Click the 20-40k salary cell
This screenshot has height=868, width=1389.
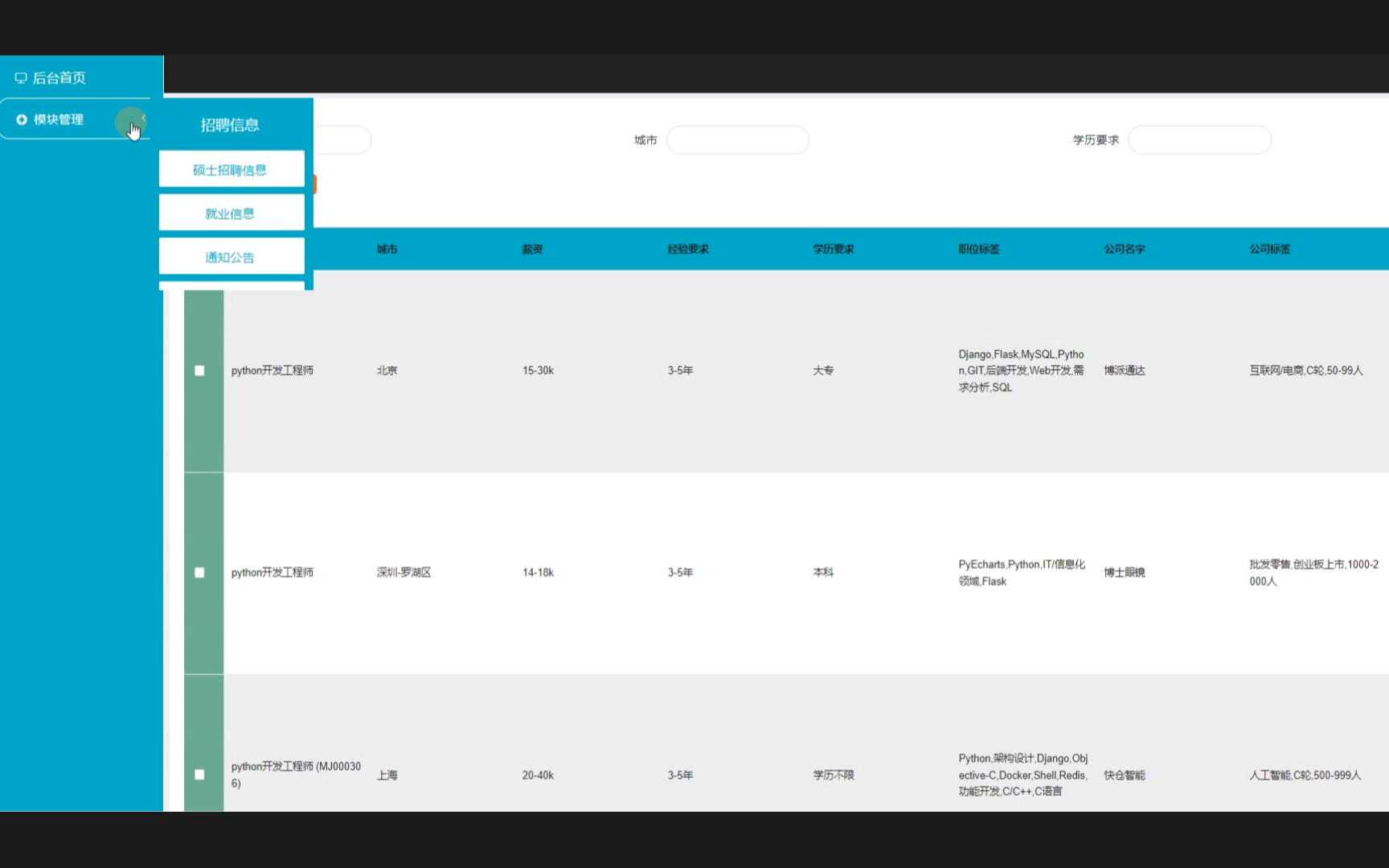pos(539,775)
